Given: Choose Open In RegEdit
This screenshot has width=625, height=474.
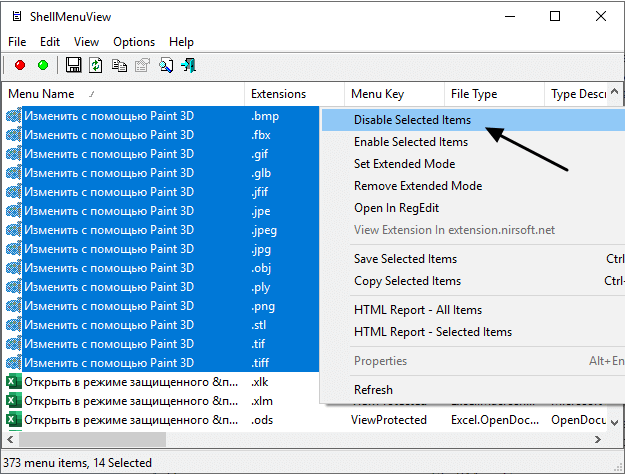Looking at the screenshot, I should point(473,208).
